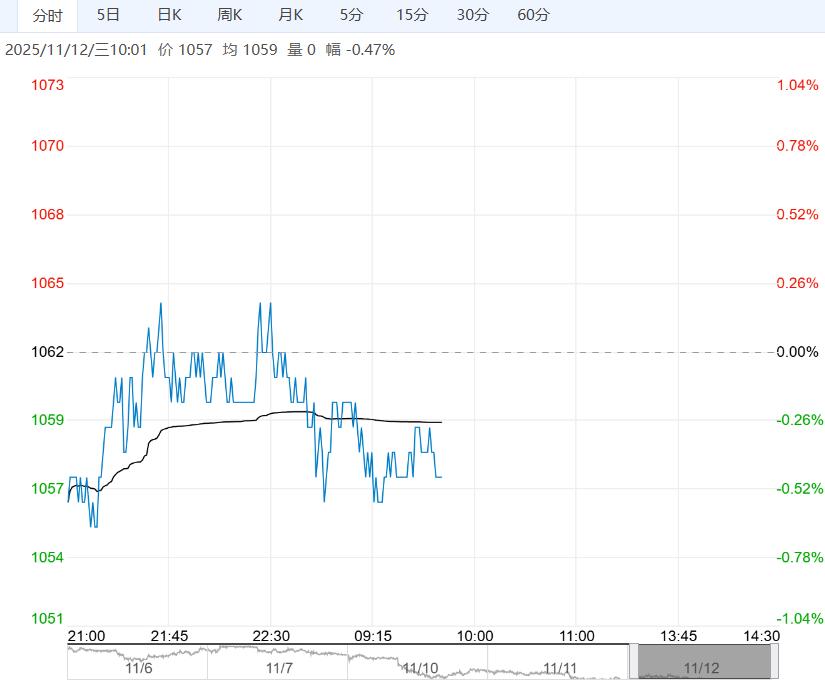The height and width of the screenshot is (682, 825).
Task: Choose the 15分 interval tab
Action: [x=412, y=15]
